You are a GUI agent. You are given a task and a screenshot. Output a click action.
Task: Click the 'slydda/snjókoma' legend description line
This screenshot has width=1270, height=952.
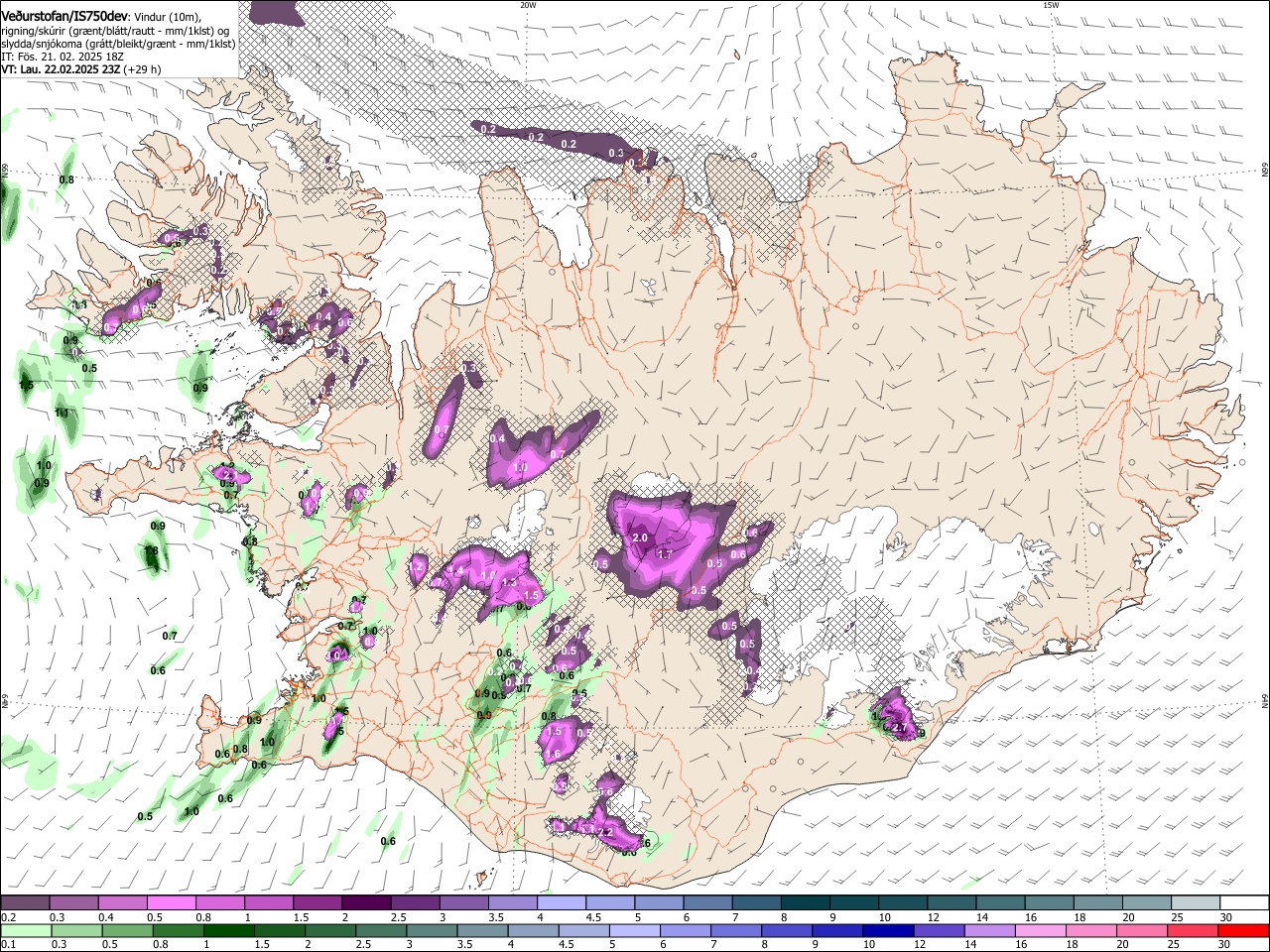pos(118,44)
